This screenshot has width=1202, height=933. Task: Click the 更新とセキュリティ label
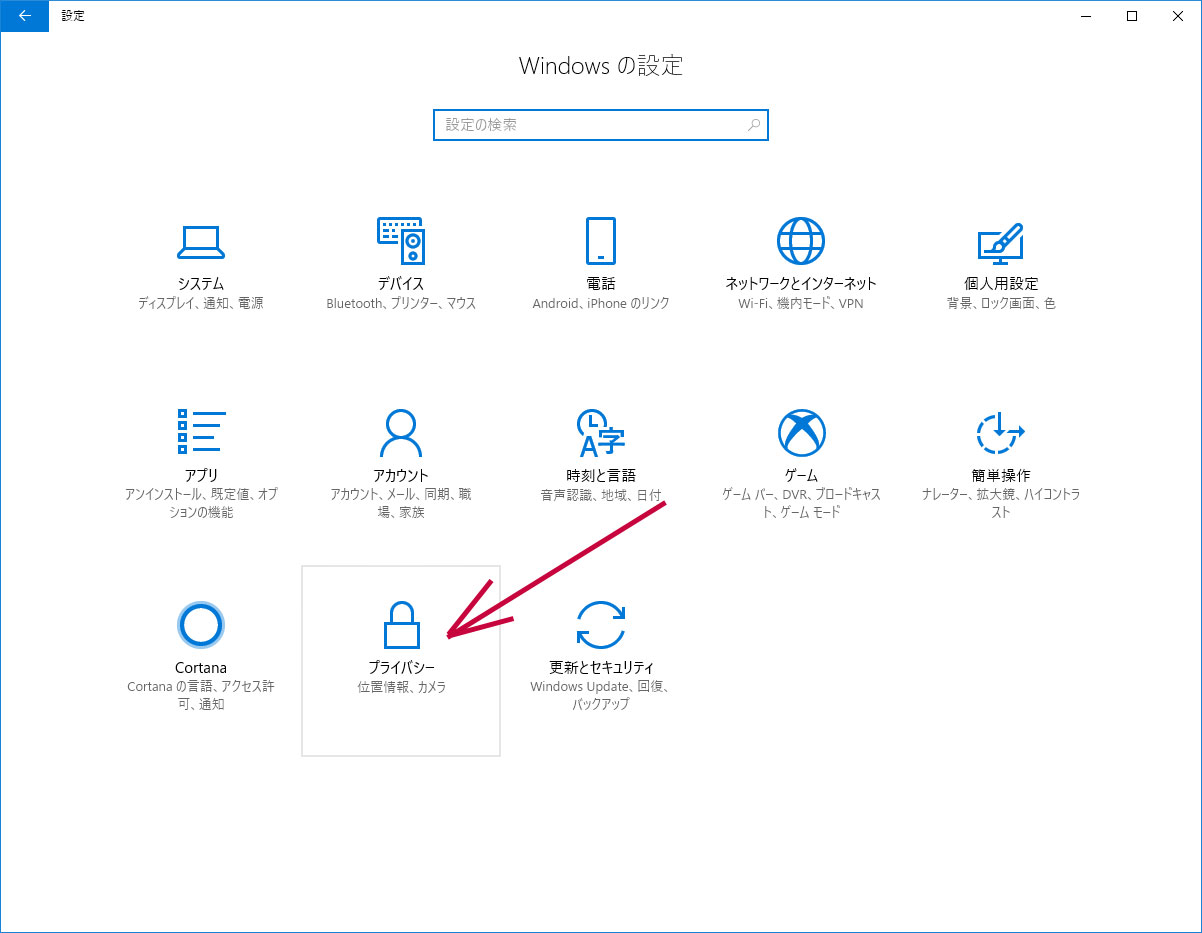[601, 668]
